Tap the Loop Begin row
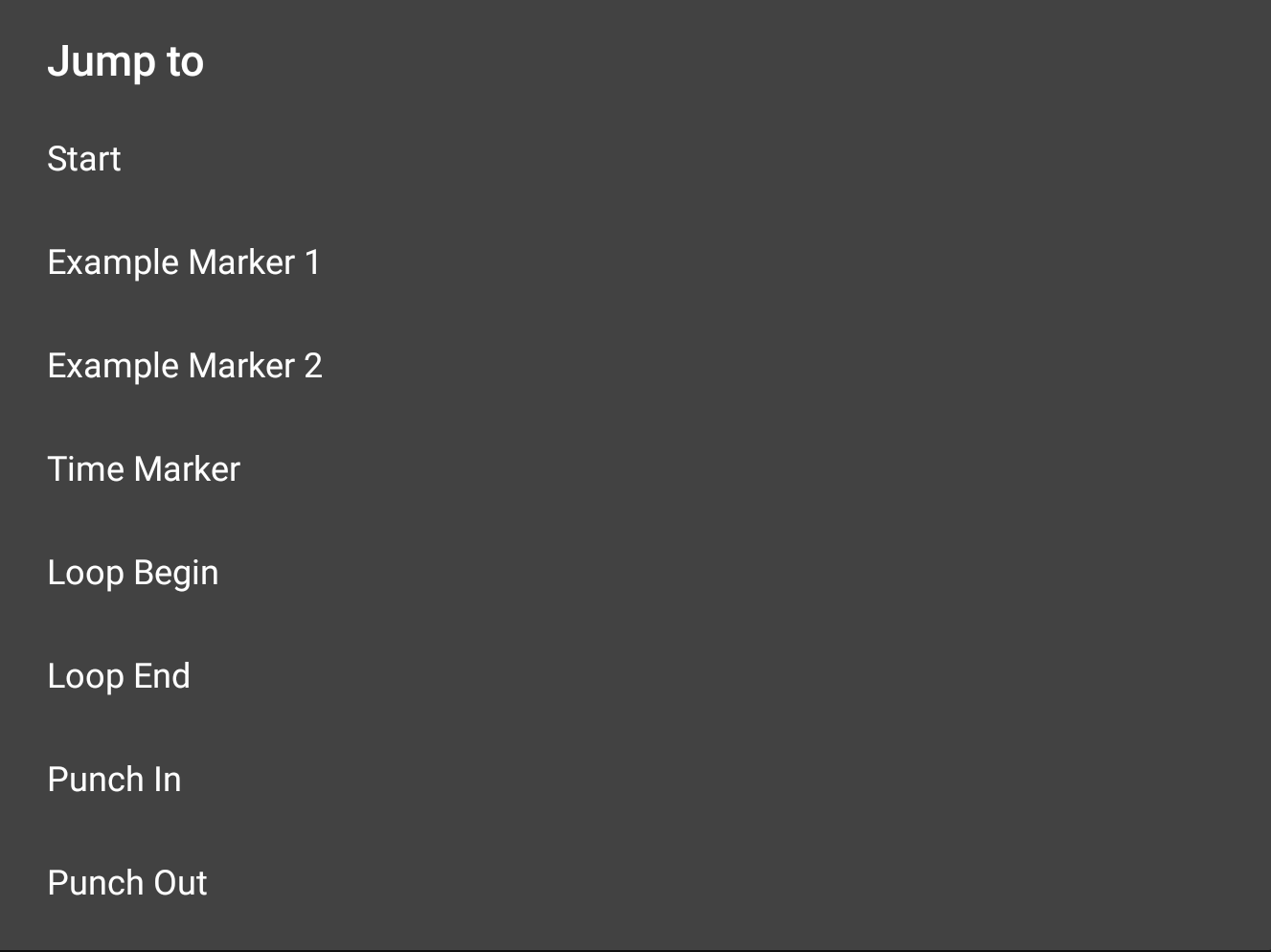1271x952 pixels. click(133, 573)
